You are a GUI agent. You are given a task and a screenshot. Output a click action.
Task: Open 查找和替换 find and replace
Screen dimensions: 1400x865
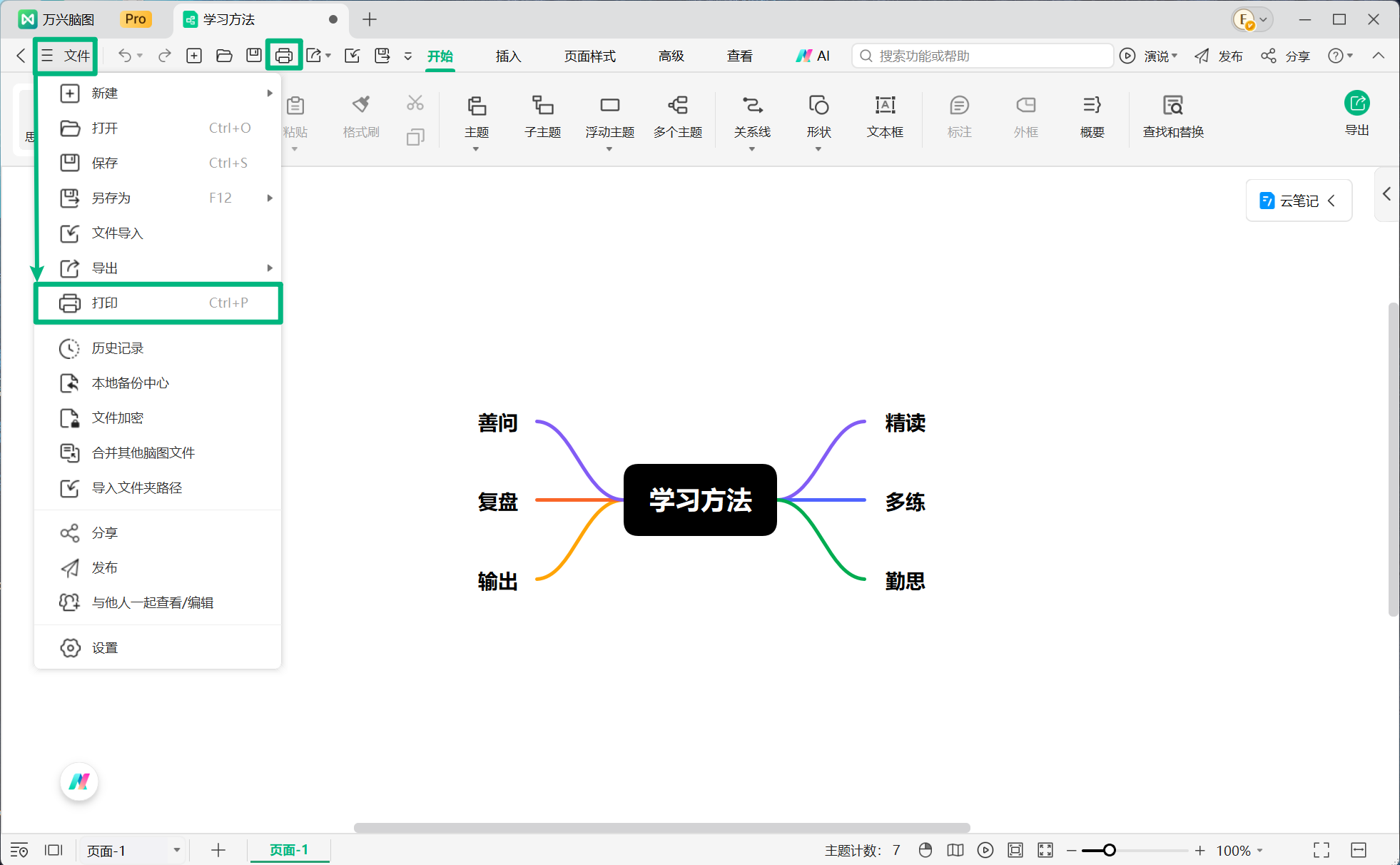tap(1173, 116)
